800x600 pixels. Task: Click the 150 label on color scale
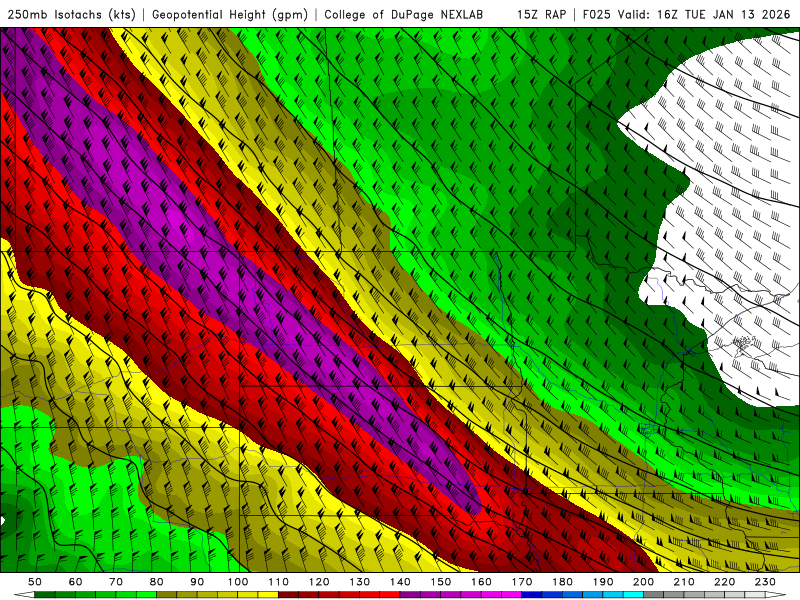point(441,582)
